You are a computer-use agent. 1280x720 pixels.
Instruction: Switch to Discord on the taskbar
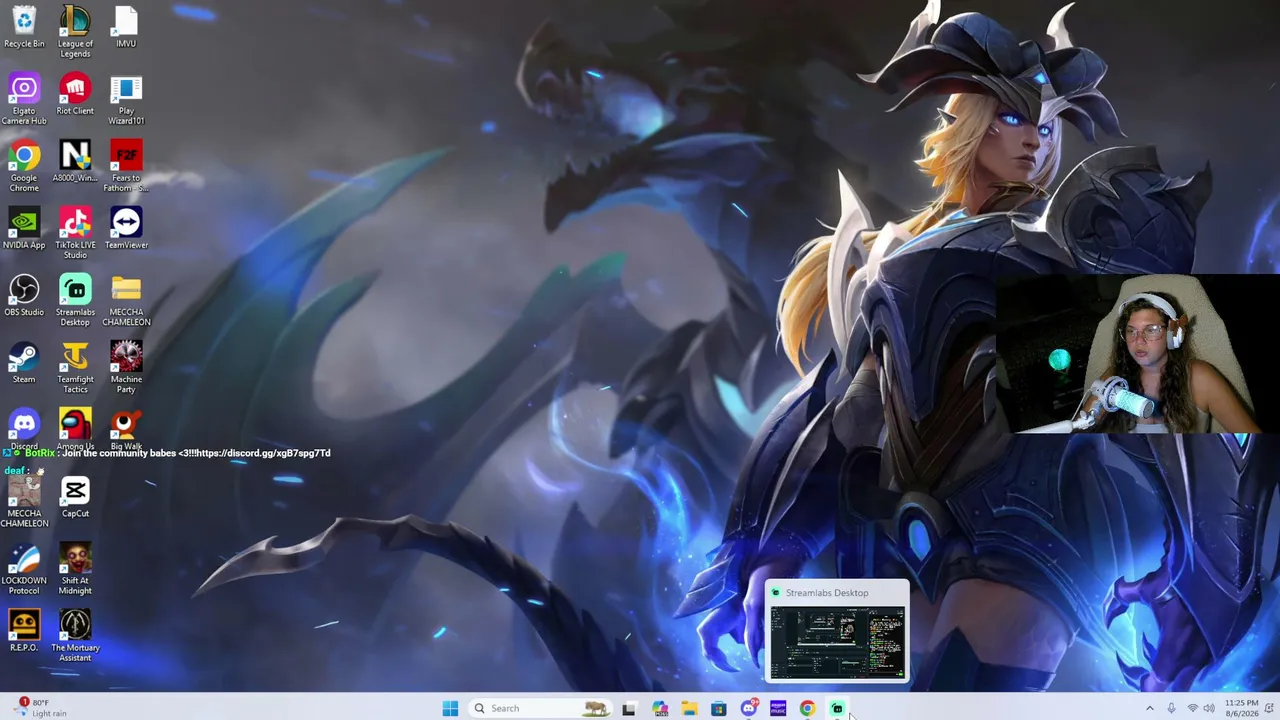point(748,708)
